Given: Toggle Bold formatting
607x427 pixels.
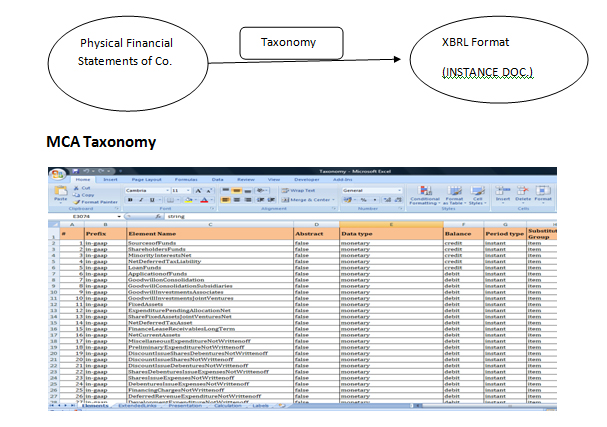Looking at the screenshot, I should tap(129, 199).
